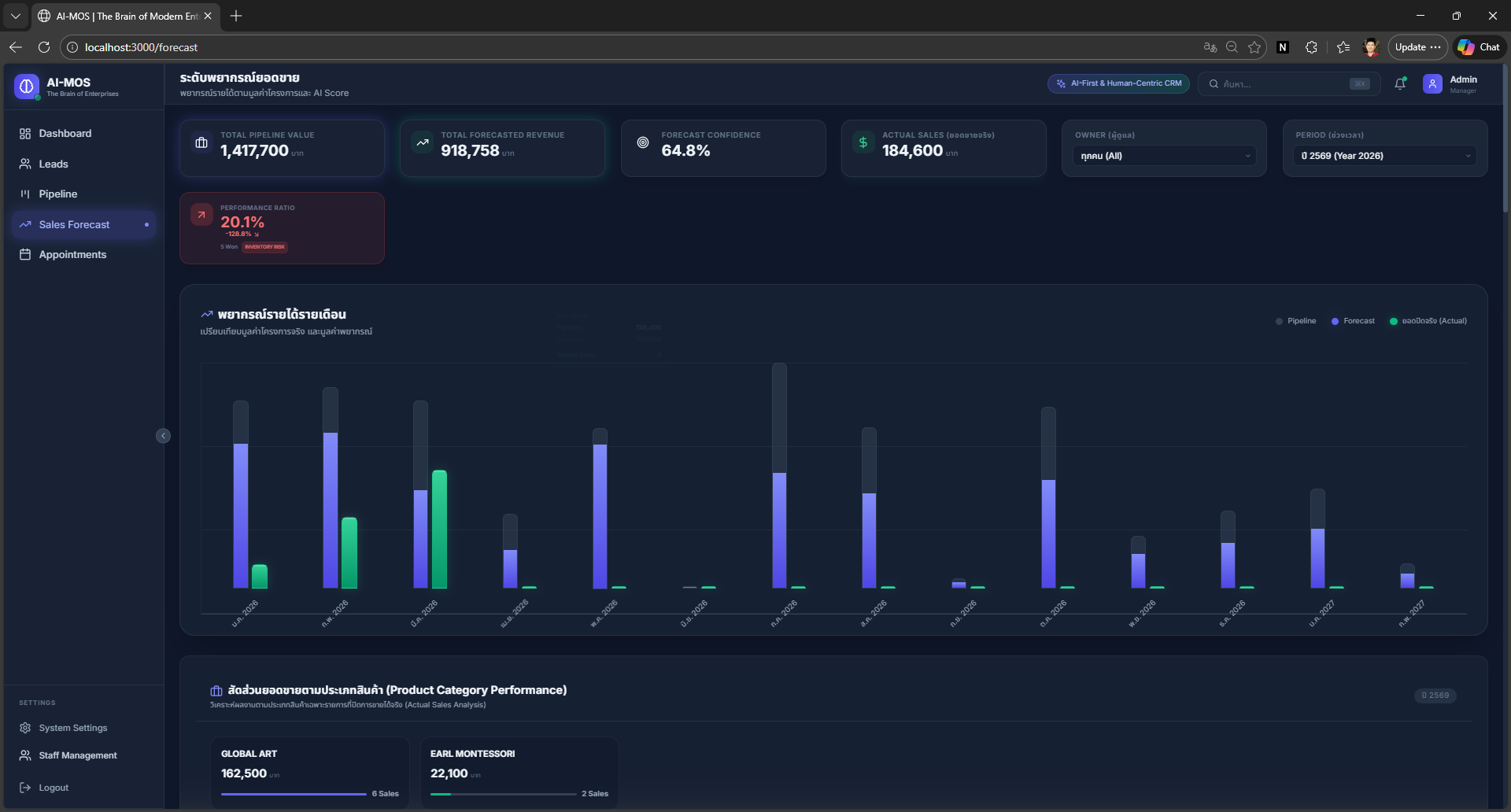
Task: Click the AI-First & Human-Centric CRM badge
Action: tap(1118, 83)
